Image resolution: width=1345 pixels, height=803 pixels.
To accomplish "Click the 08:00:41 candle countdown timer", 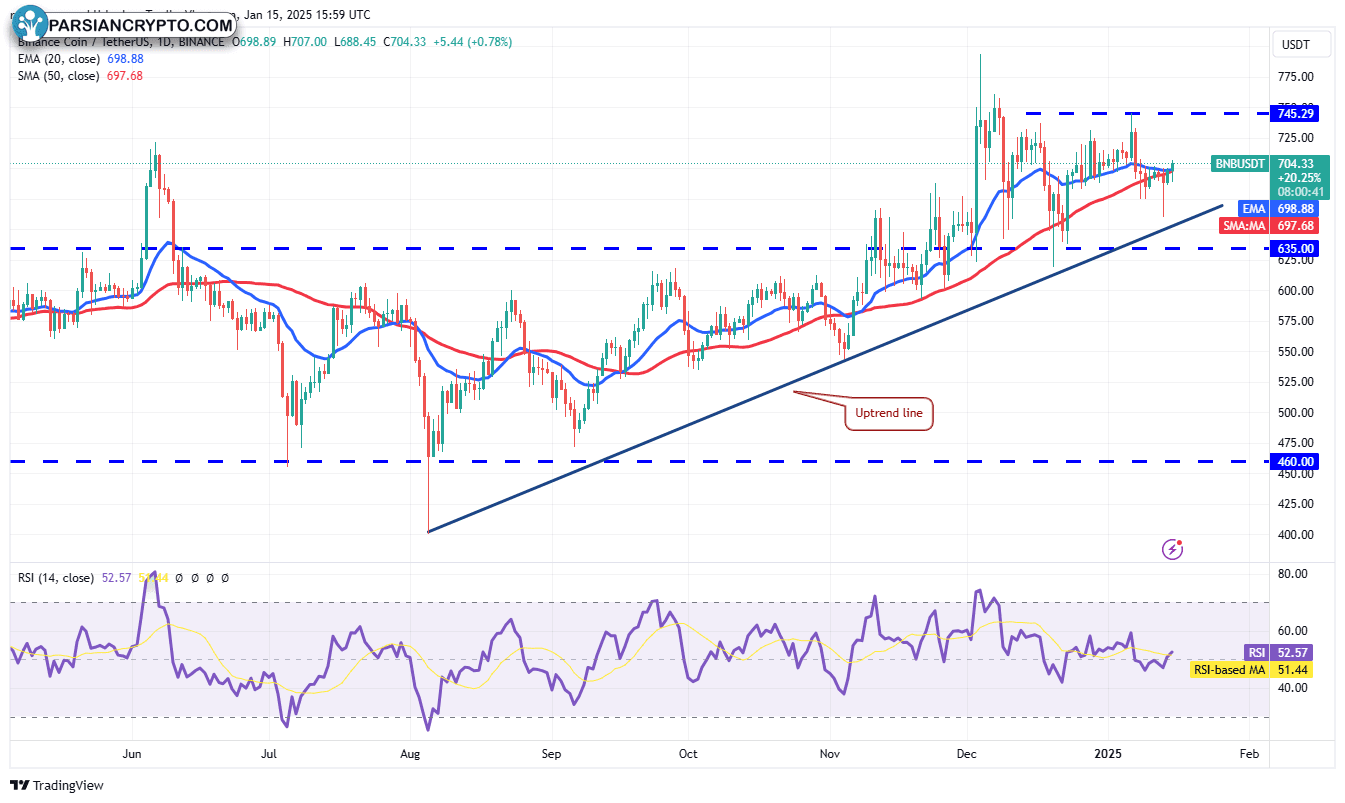I will 1300,191.
